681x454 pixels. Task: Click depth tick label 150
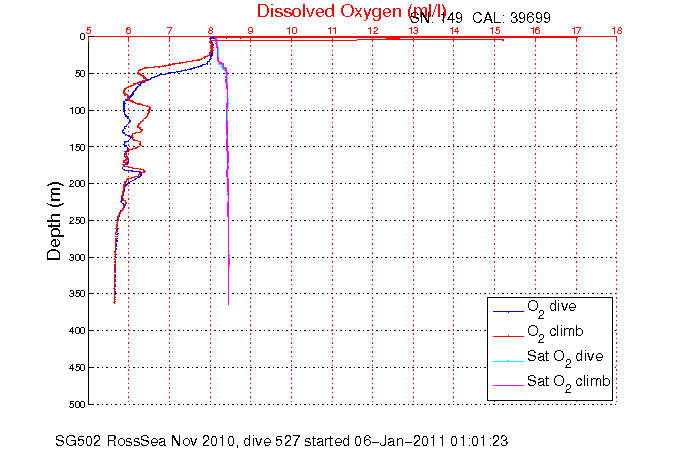pos(77,147)
